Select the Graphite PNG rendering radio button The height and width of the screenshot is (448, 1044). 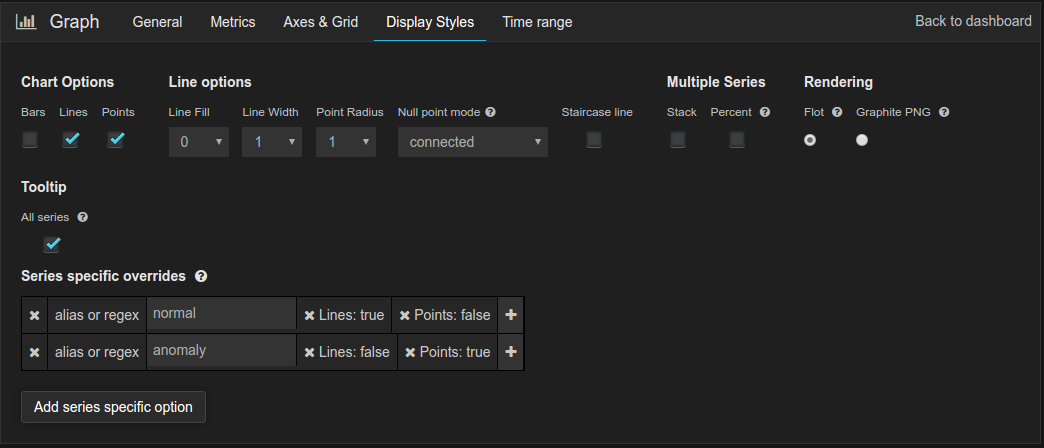(862, 140)
